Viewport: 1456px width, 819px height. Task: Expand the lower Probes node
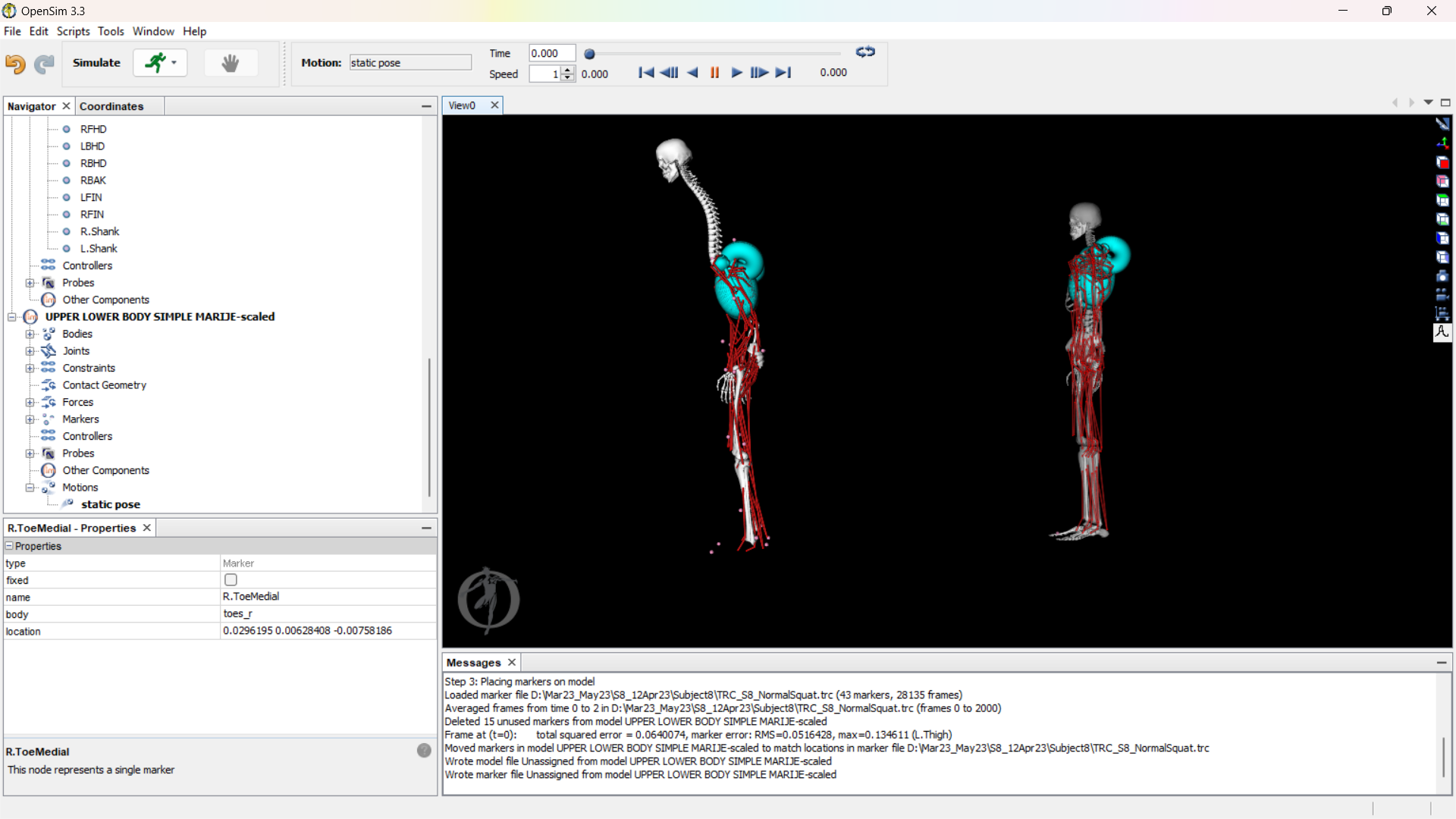click(x=30, y=453)
